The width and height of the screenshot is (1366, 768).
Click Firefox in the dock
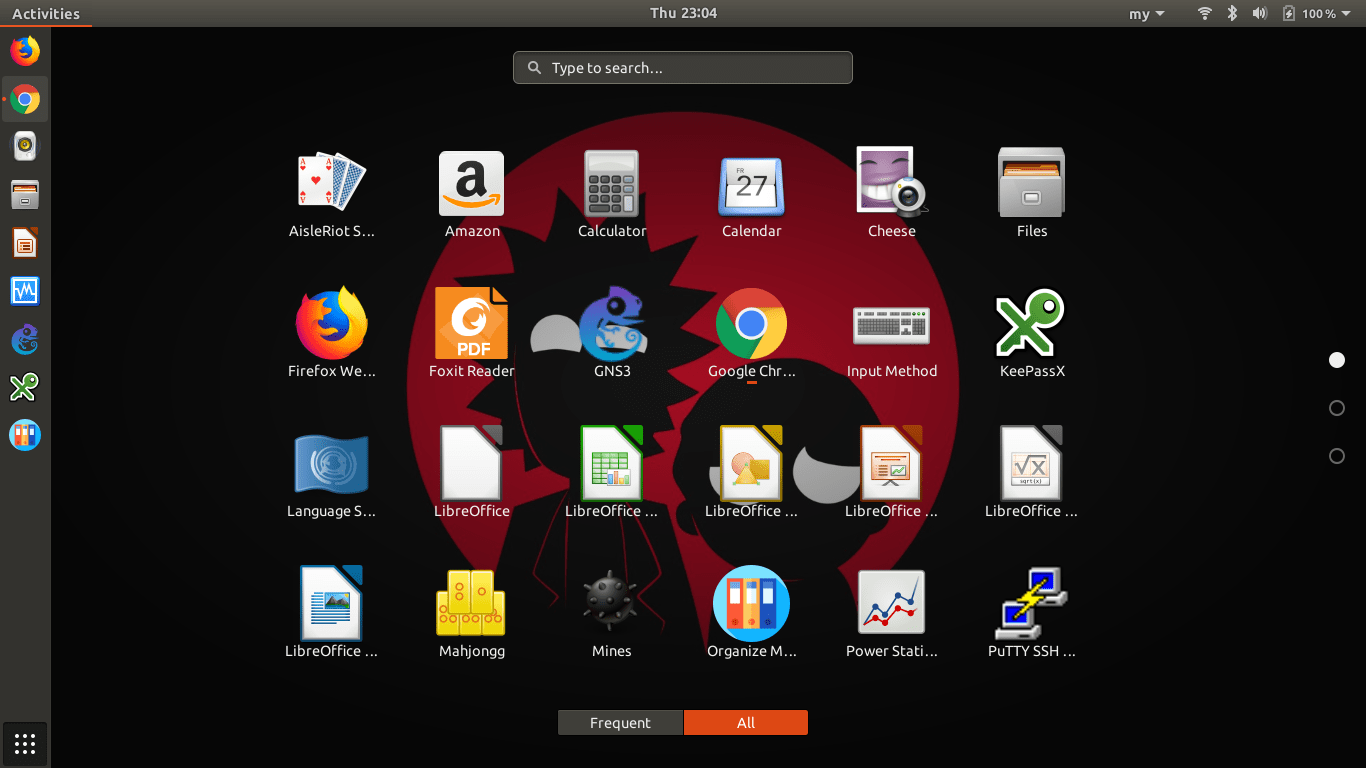25,51
